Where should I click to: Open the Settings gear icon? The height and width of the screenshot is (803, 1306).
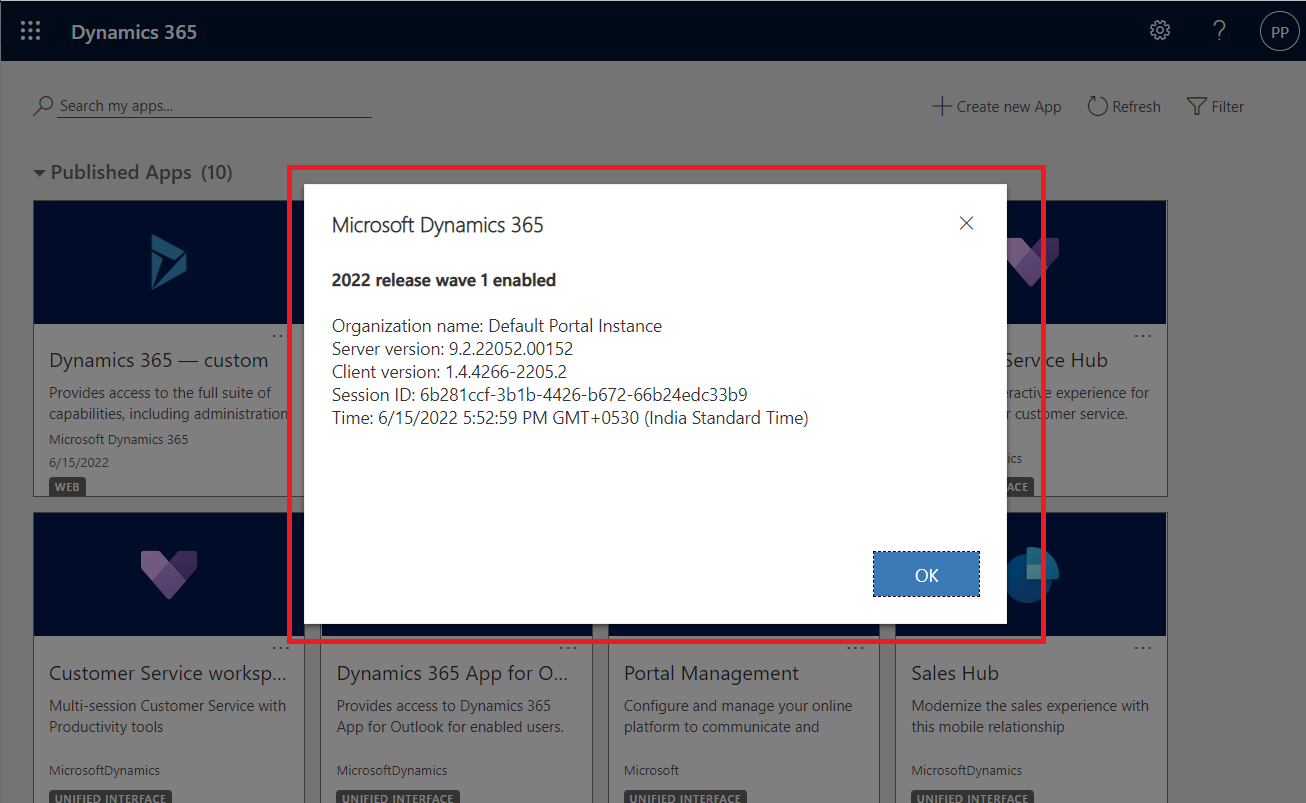1160,31
